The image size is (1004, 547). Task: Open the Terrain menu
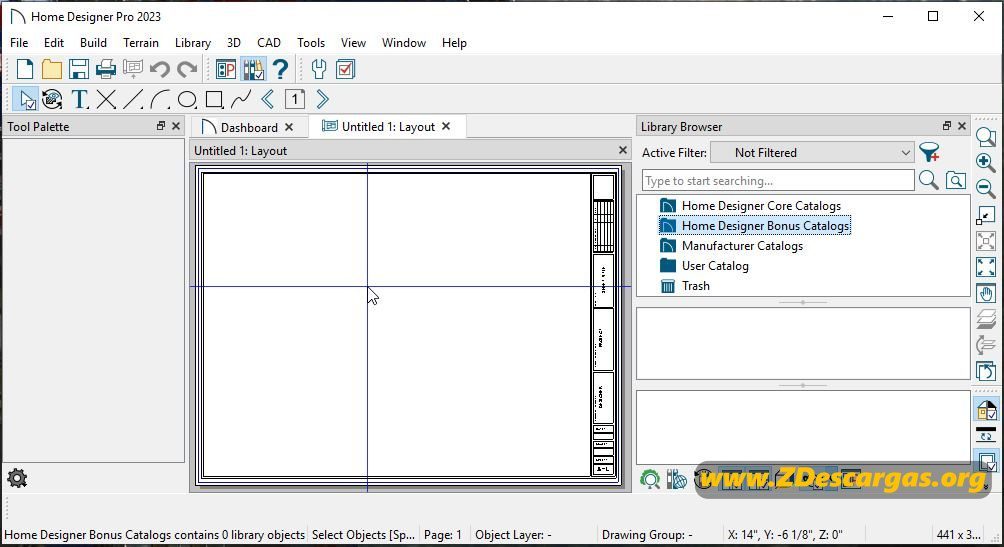coord(141,42)
